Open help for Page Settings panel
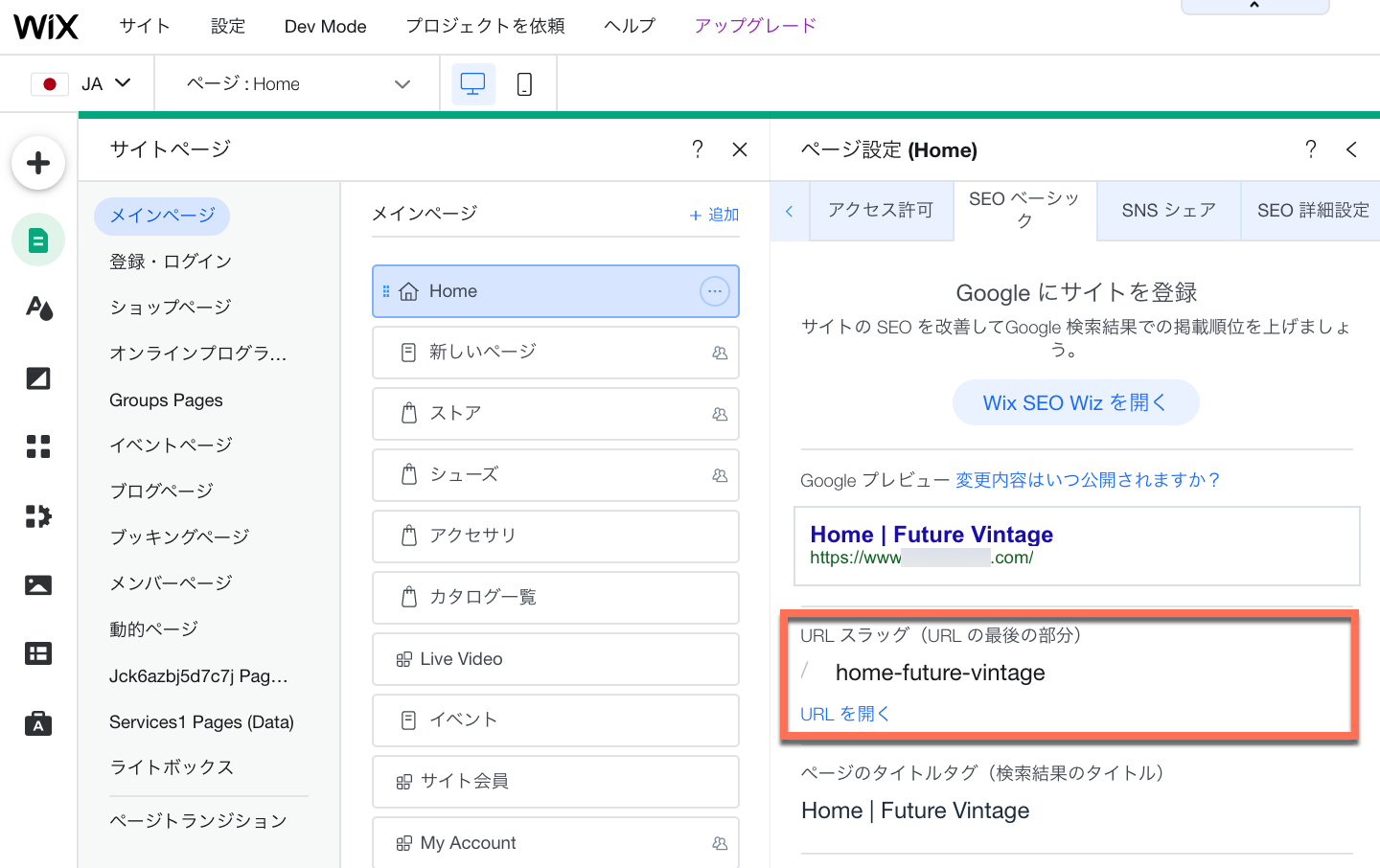 1310,149
